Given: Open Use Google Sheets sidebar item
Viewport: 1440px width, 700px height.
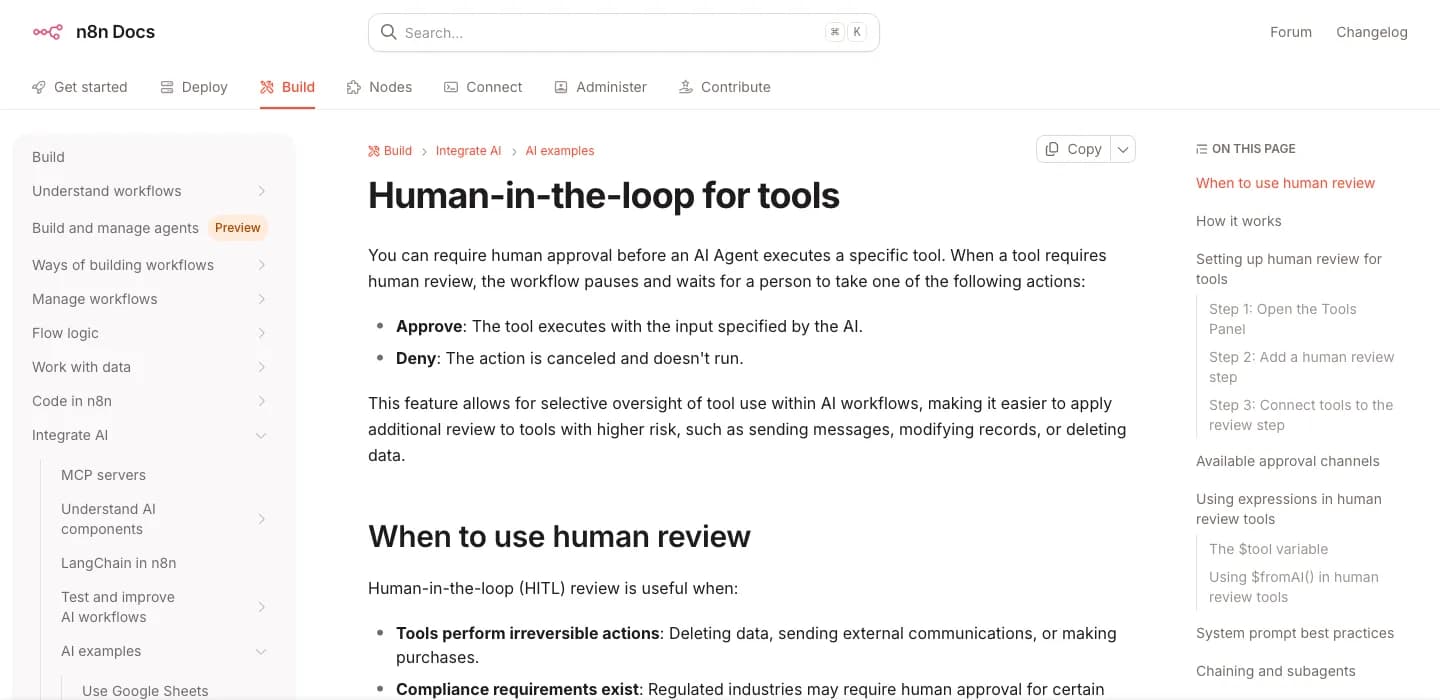Looking at the screenshot, I should [145, 691].
